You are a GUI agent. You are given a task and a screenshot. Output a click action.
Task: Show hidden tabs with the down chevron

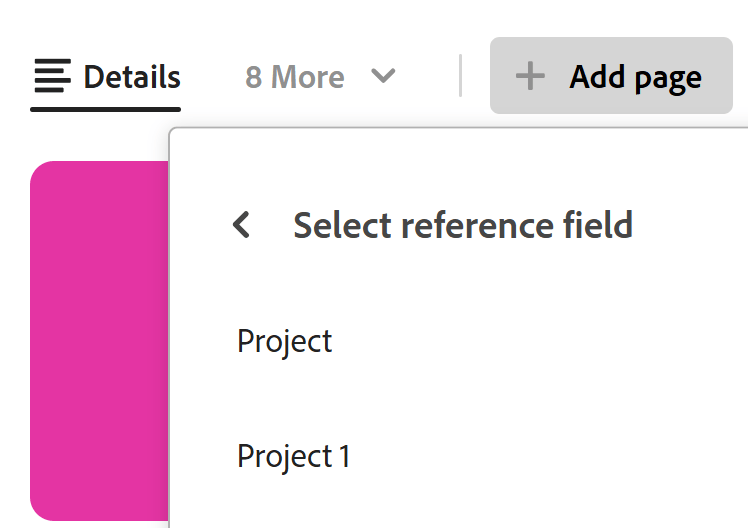click(x=383, y=76)
